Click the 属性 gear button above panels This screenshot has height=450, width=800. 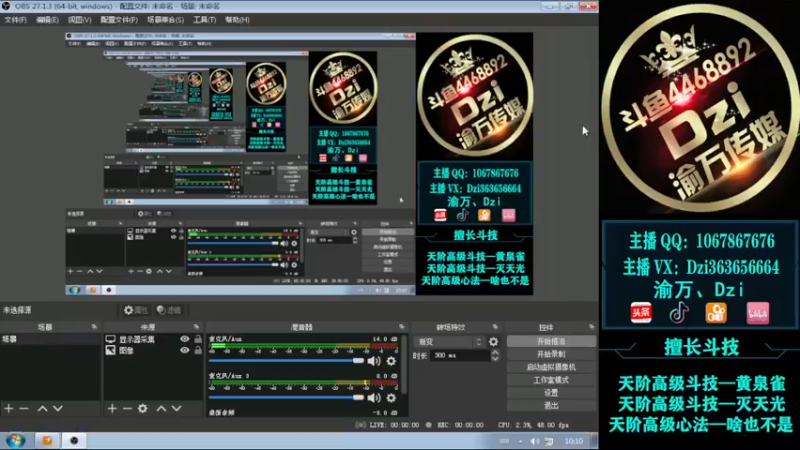click(136, 310)
